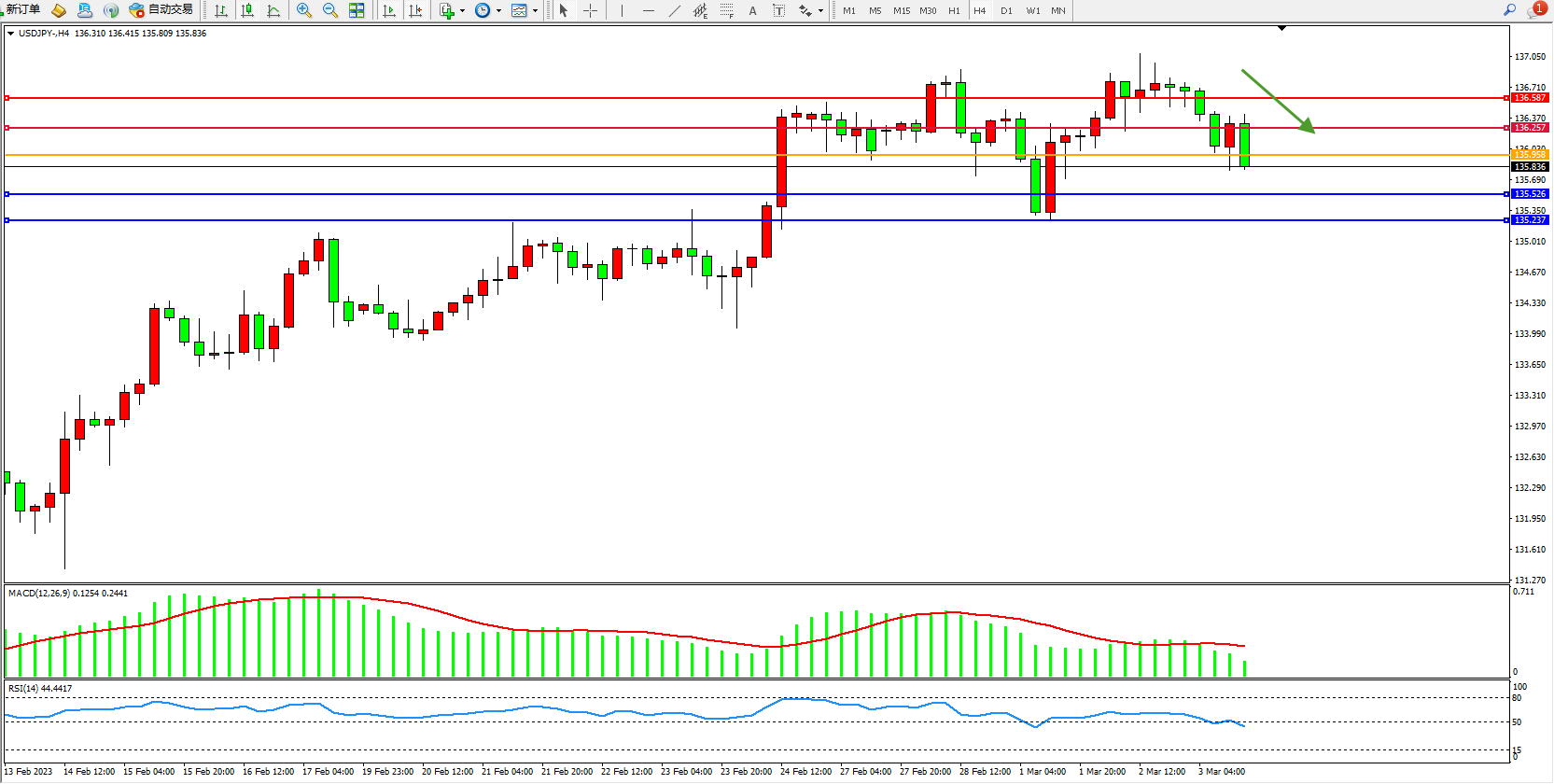Expand the periods clock dropdown arrow
1554x784 pixels.
[498, 11]
